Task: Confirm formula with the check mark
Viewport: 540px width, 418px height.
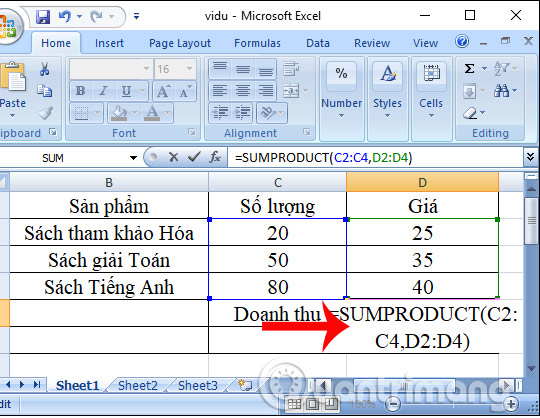Action: point(194,157)
